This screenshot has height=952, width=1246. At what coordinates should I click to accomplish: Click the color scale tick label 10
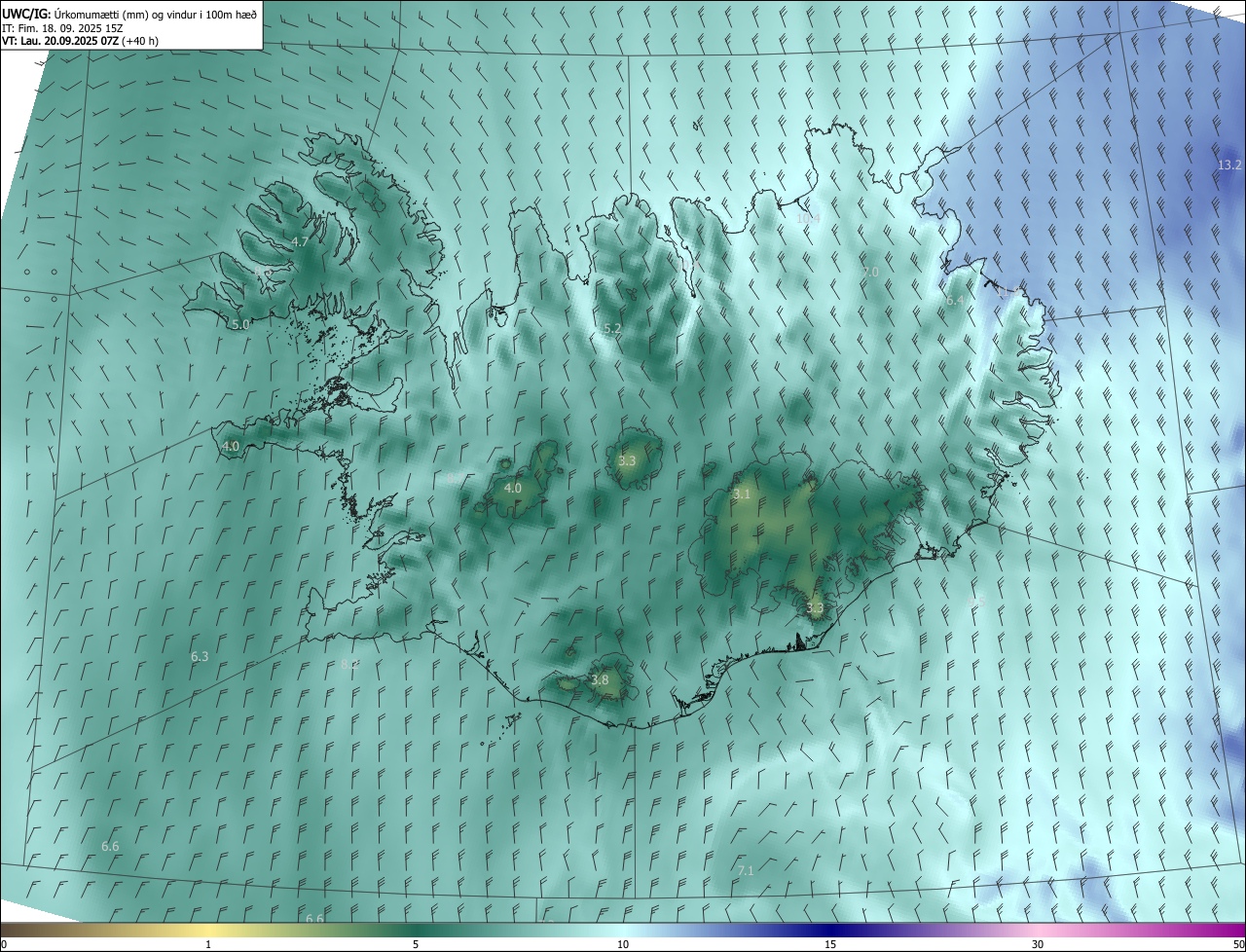623,945
